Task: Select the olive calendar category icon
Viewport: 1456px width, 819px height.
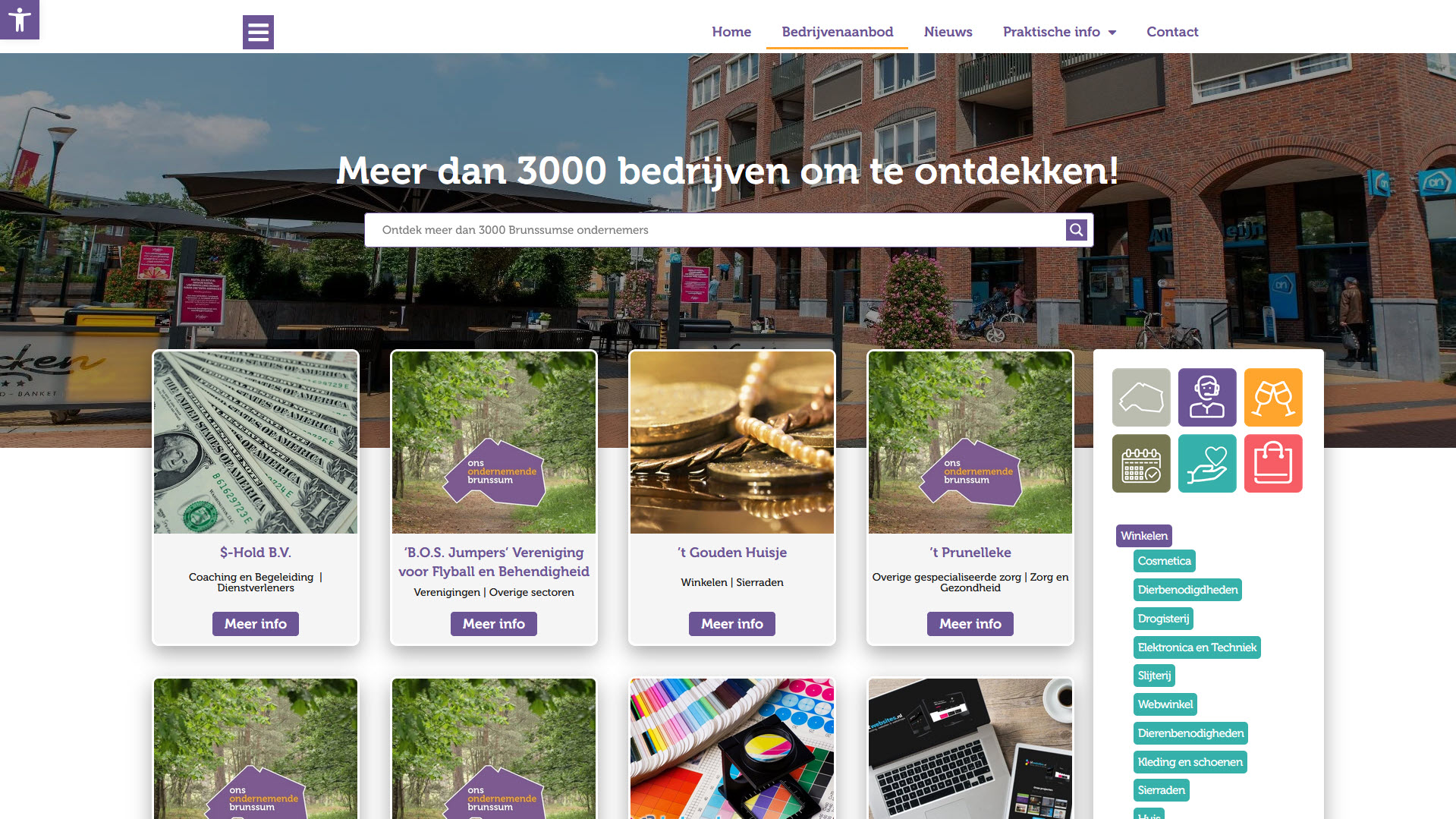Action: point(1141,463)
